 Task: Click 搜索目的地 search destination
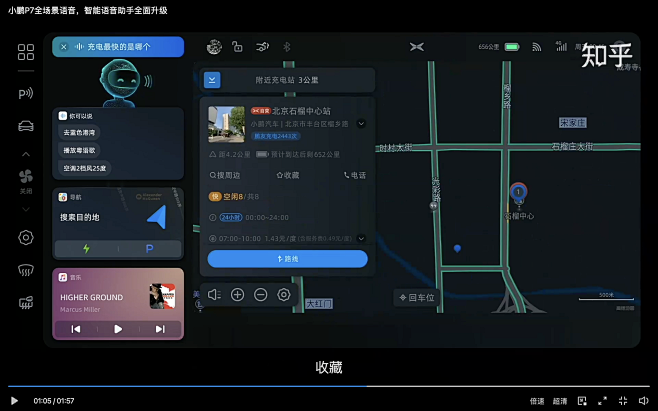(x=80, y=217)
